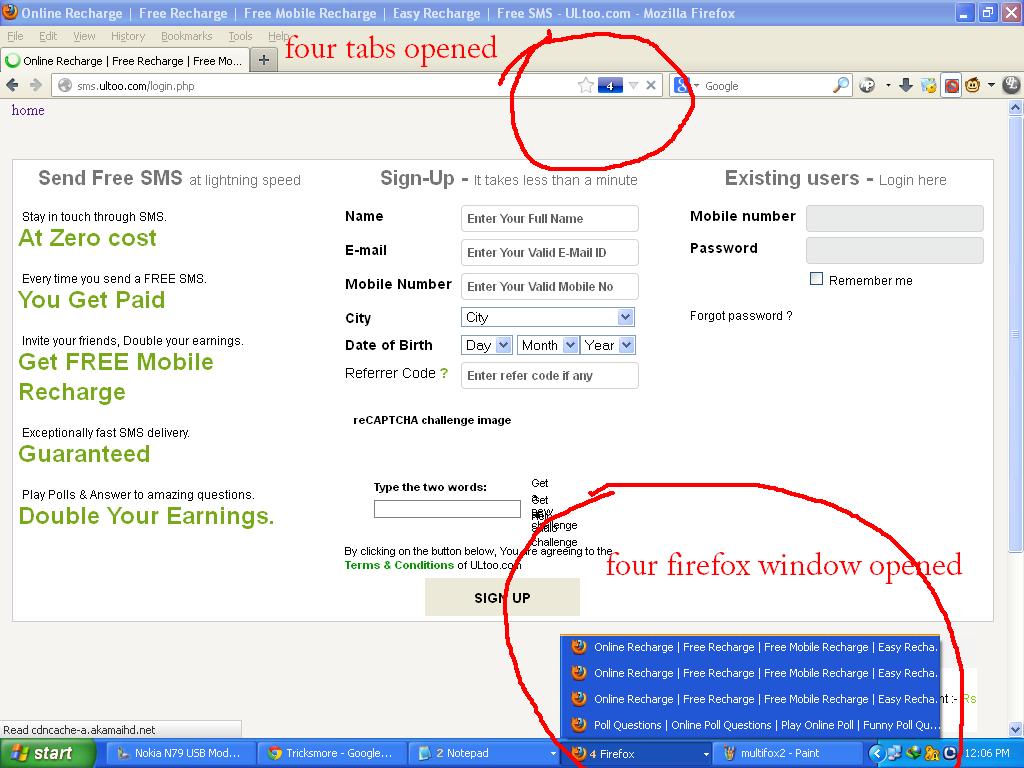Switch to Tricksmore Google Chrome taskbar item

[332, 753]
